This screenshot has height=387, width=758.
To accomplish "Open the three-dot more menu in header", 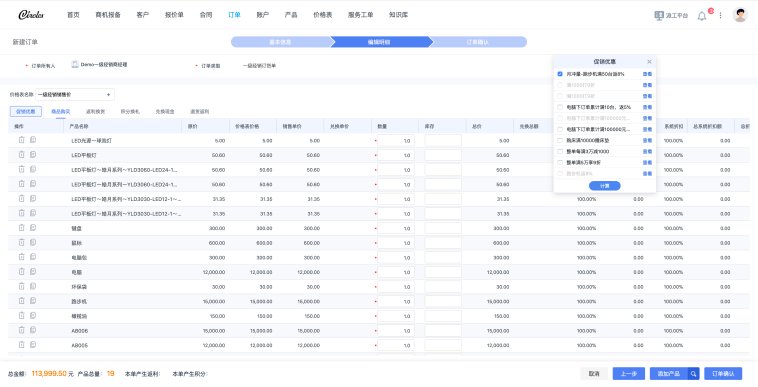I will [x=720, y=15].
